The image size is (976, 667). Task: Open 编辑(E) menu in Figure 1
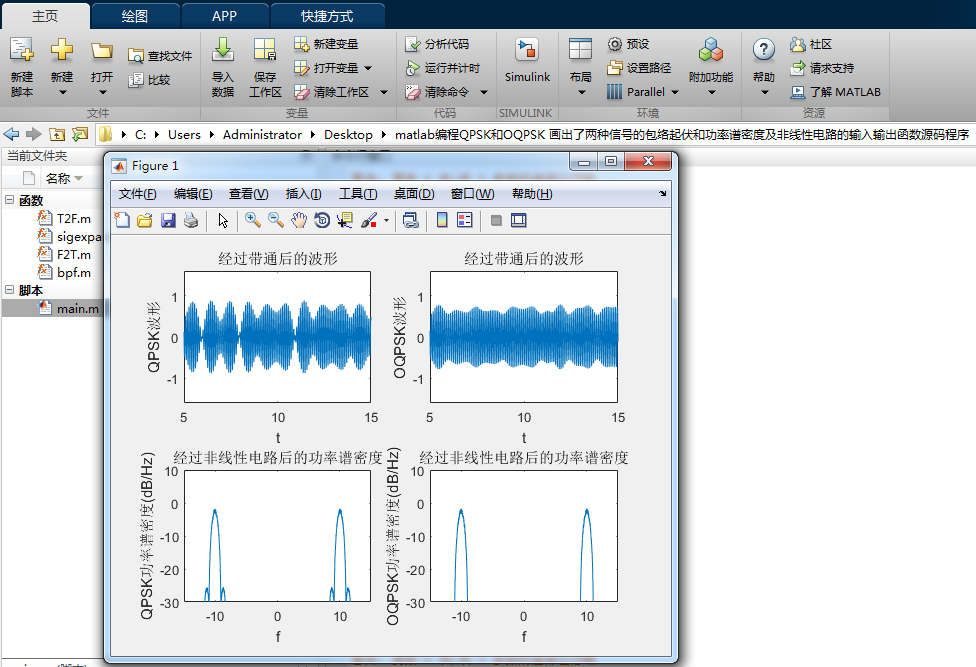point(193,194)
